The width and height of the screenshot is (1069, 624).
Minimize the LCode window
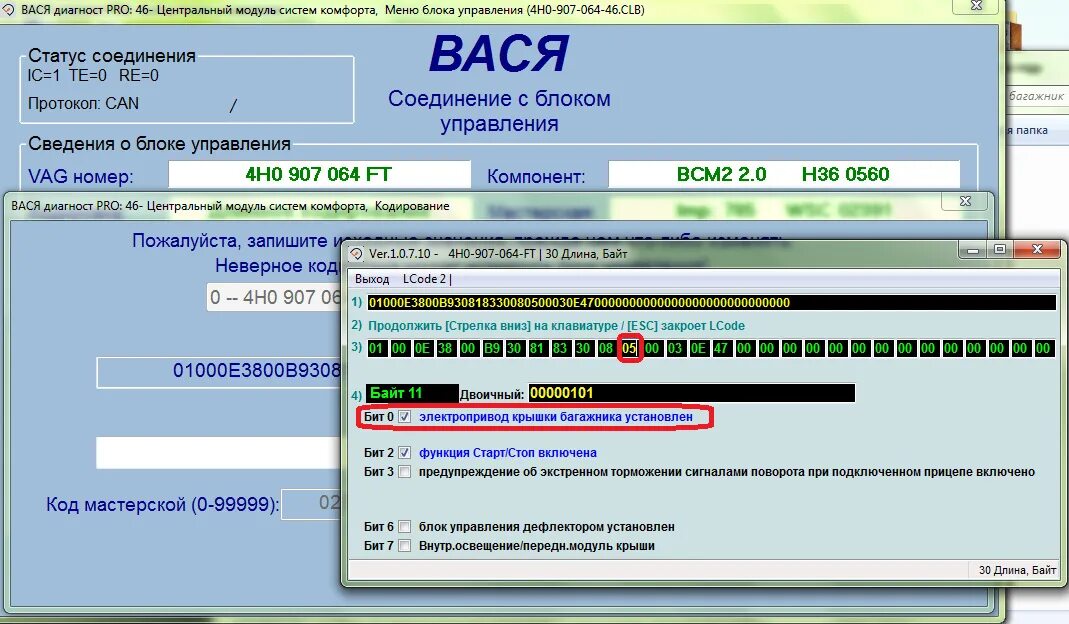coord(973,250)
